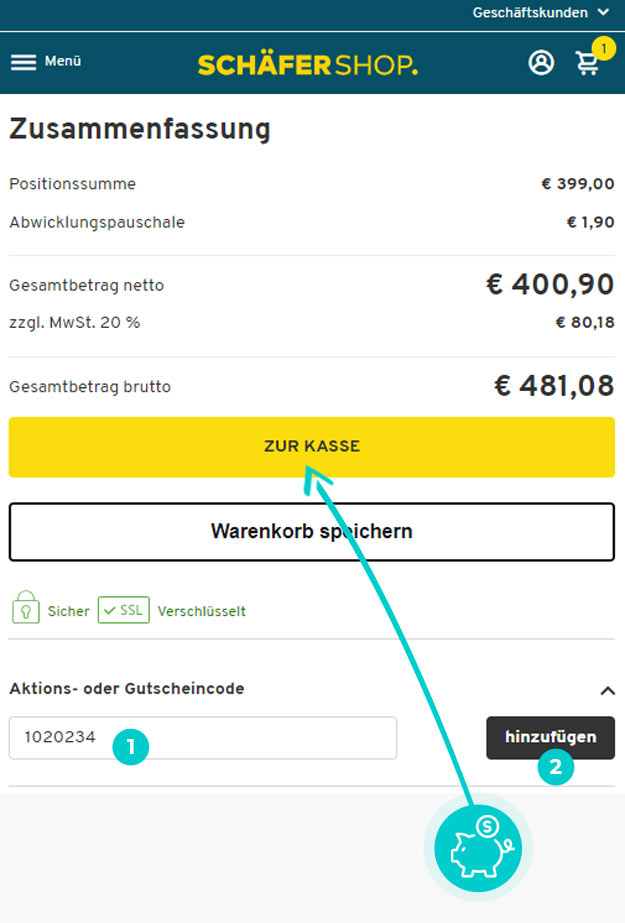The image size is (625, 923).
Task: Proceed with the ZUR KASSE button
Action: pyautogui.click(x=312, y=447)
